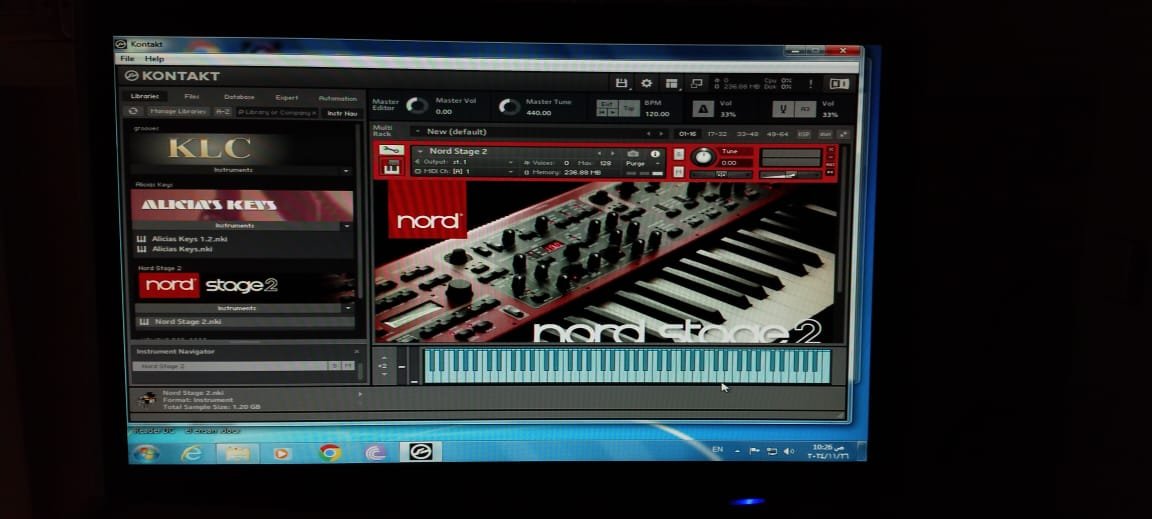Close instrument with the X button in header
This screenshot has width=1152, height=519.
[831, 149]
